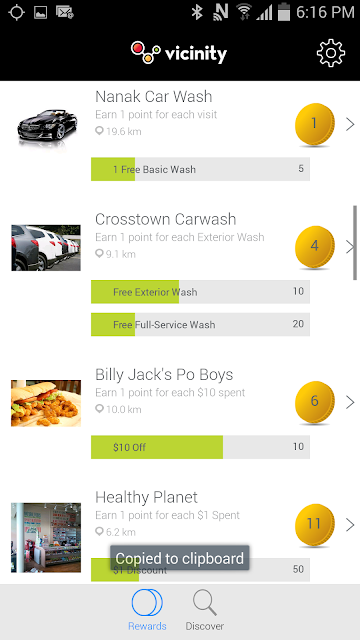Tap the black convertible car thumbnail
The width and height of the screenshot is (360, 640).
tap(47, 127)
